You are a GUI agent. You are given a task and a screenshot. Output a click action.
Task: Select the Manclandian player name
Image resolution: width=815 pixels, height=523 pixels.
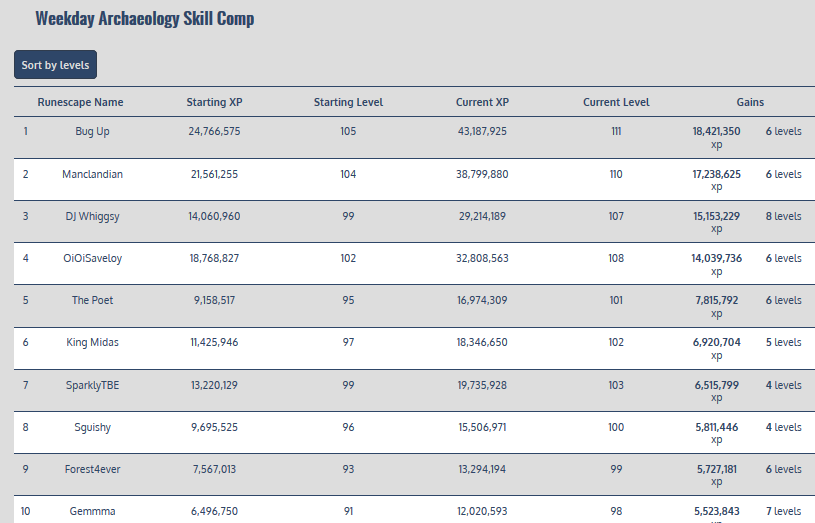click(x=92, y=174)
